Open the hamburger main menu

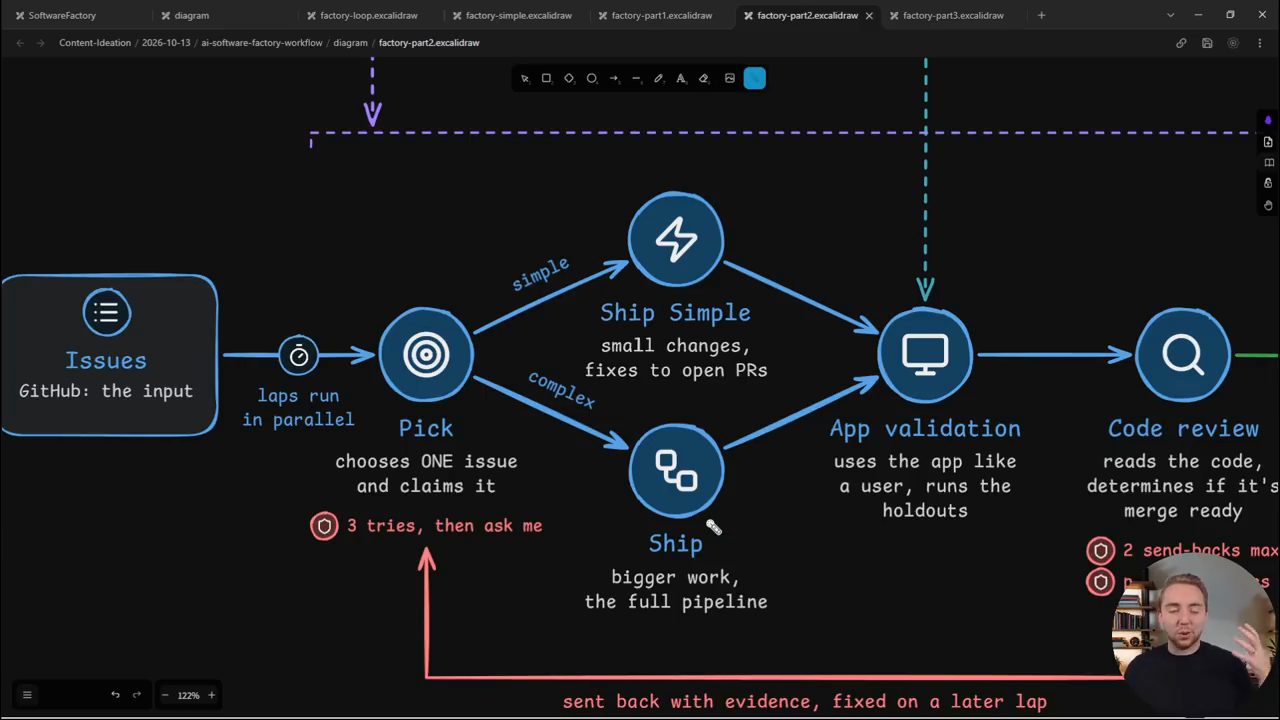point(27,695)
